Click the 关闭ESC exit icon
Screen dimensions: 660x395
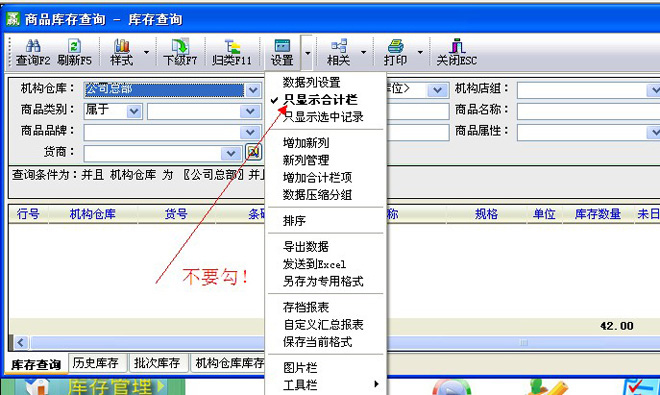[x=457, y=45]
